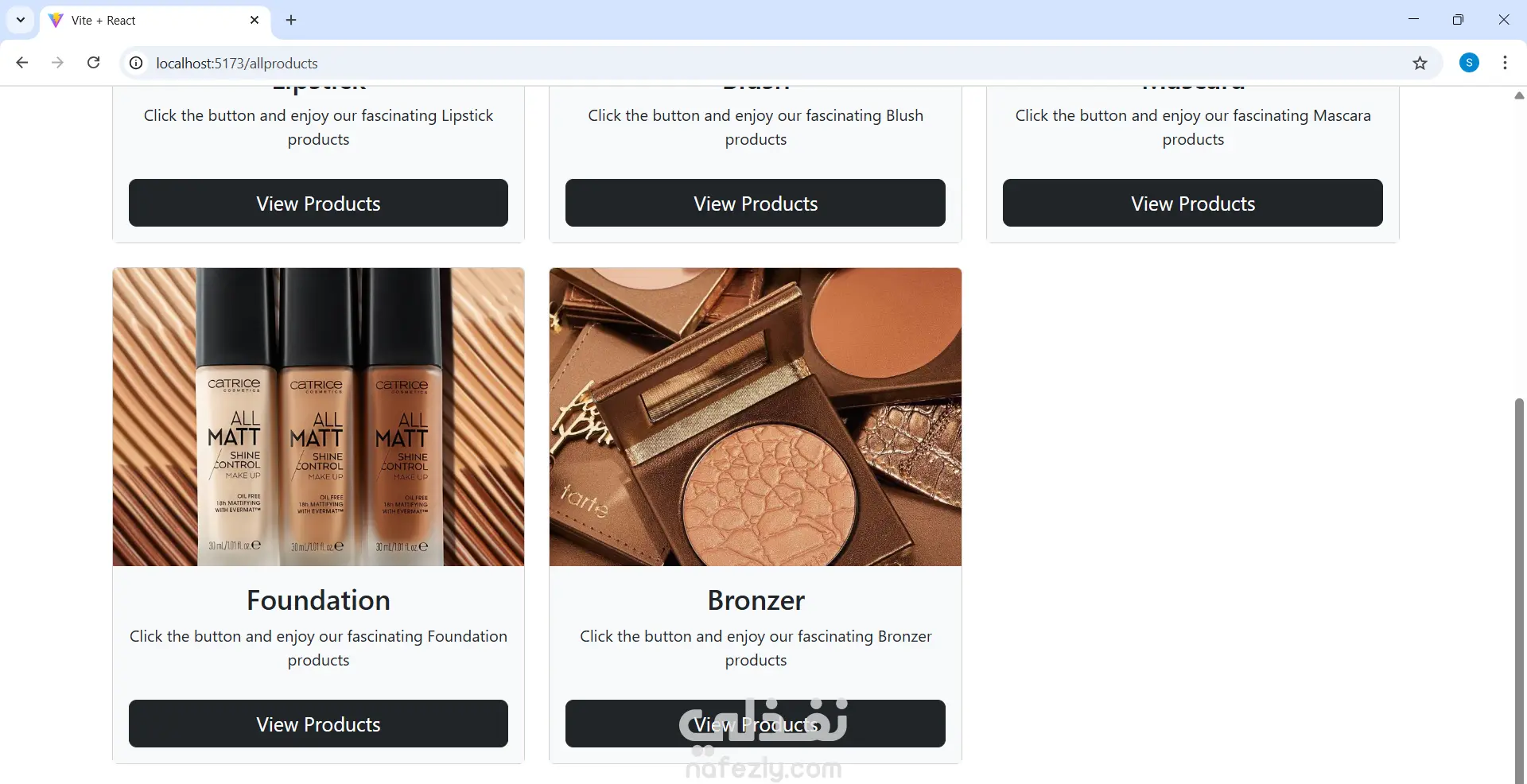The image size is (1527, 784).
Task: View Products for Foundation
Action: pyautogui.click(x=318, y=724)
